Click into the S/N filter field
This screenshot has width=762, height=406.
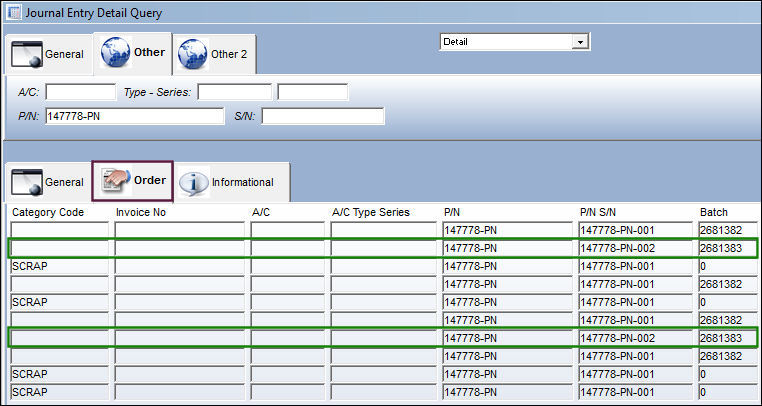tap(323, 116)
